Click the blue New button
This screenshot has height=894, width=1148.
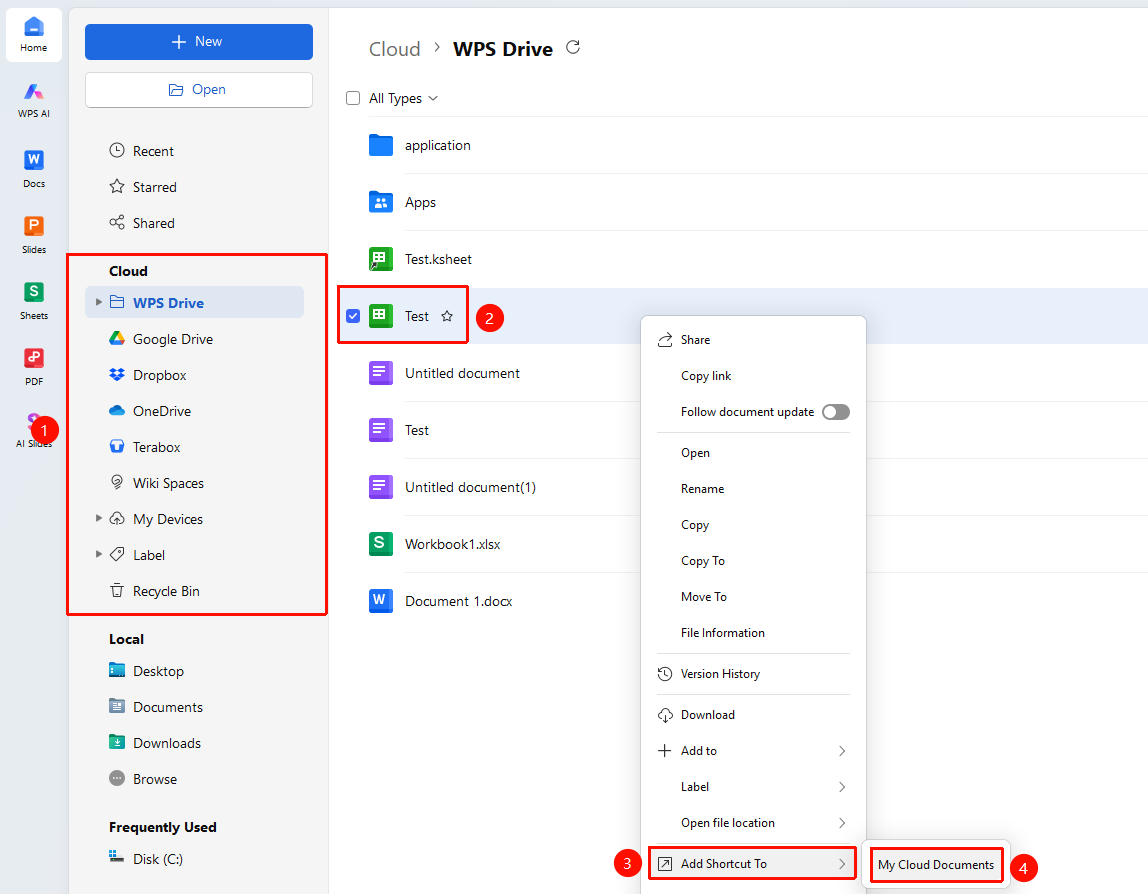coord(198,42)
